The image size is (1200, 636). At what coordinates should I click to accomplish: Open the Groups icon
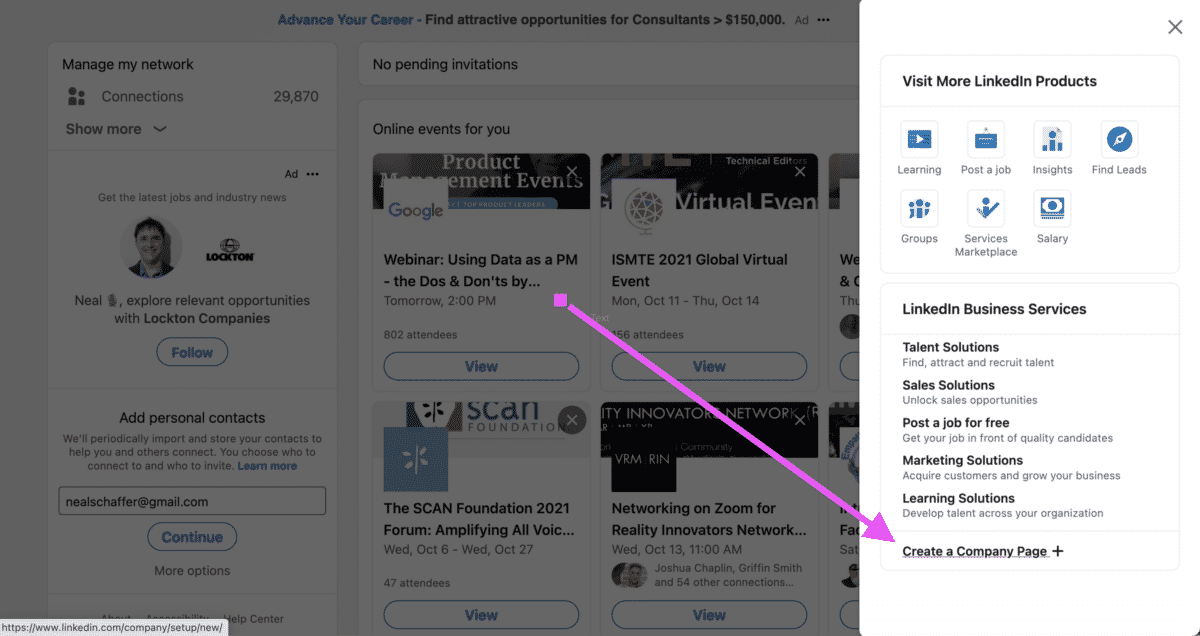918,208
